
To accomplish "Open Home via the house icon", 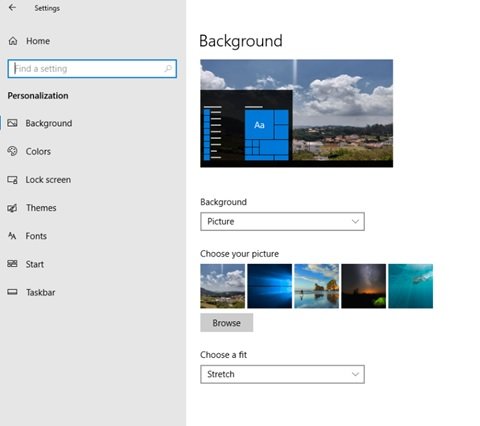I will 13,41.
